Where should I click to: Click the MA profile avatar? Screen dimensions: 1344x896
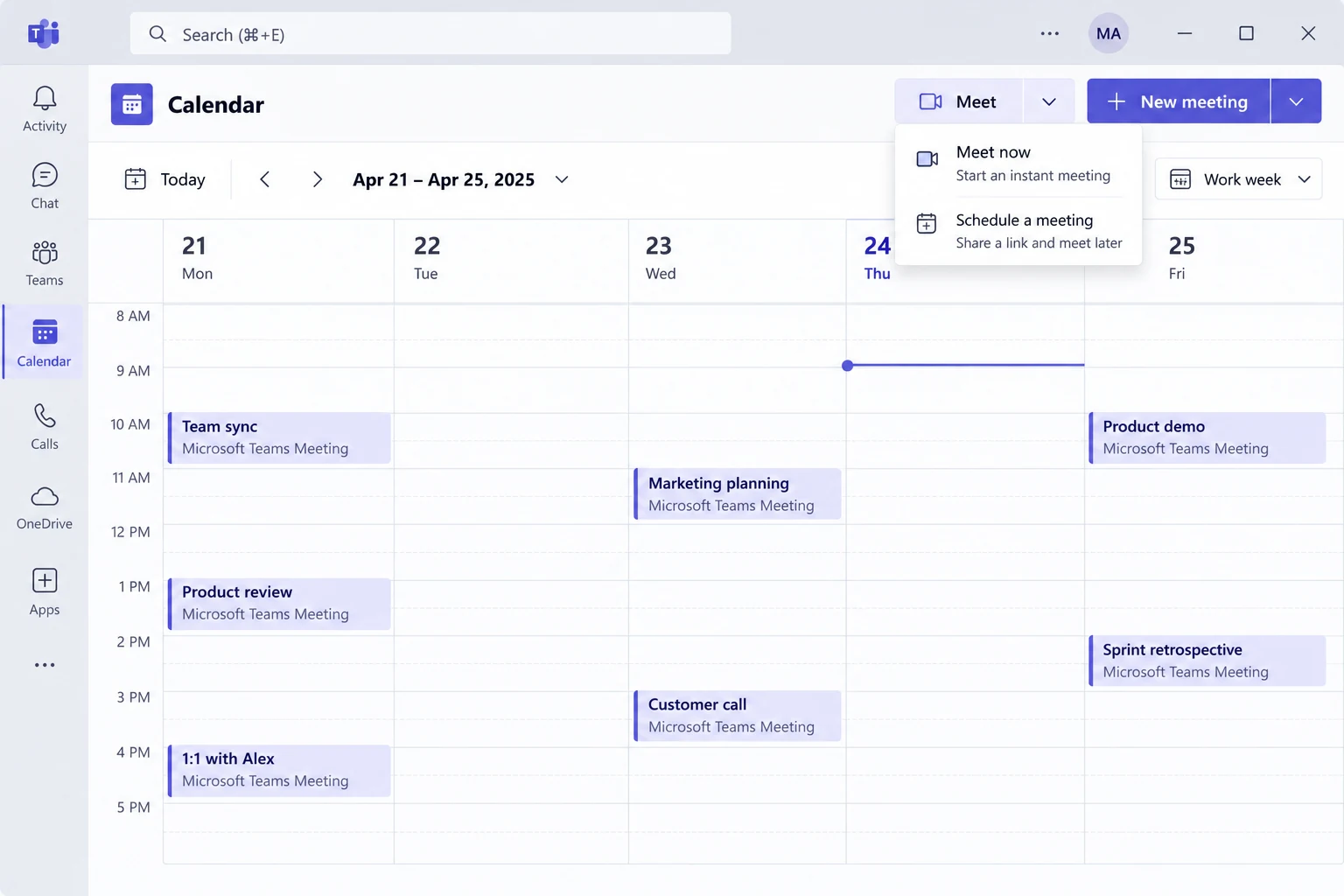point(1108,33)
